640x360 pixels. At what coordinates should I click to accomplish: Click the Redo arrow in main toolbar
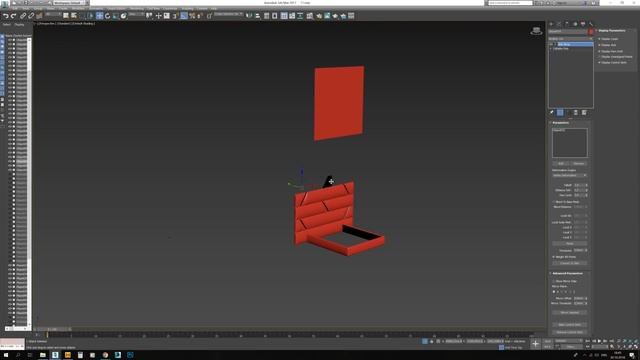(13, 16)
